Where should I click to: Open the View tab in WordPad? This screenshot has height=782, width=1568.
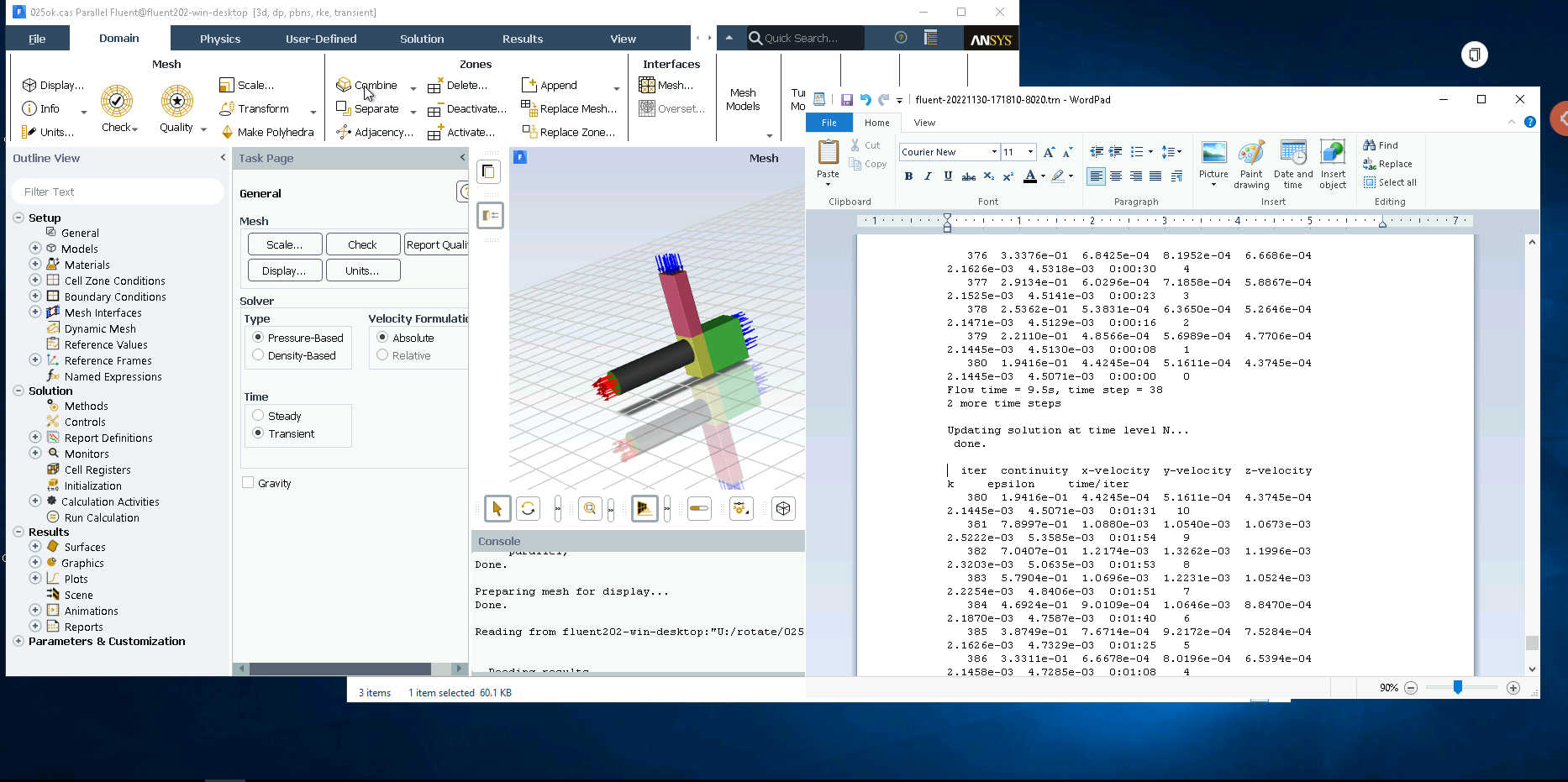[924, 123]
